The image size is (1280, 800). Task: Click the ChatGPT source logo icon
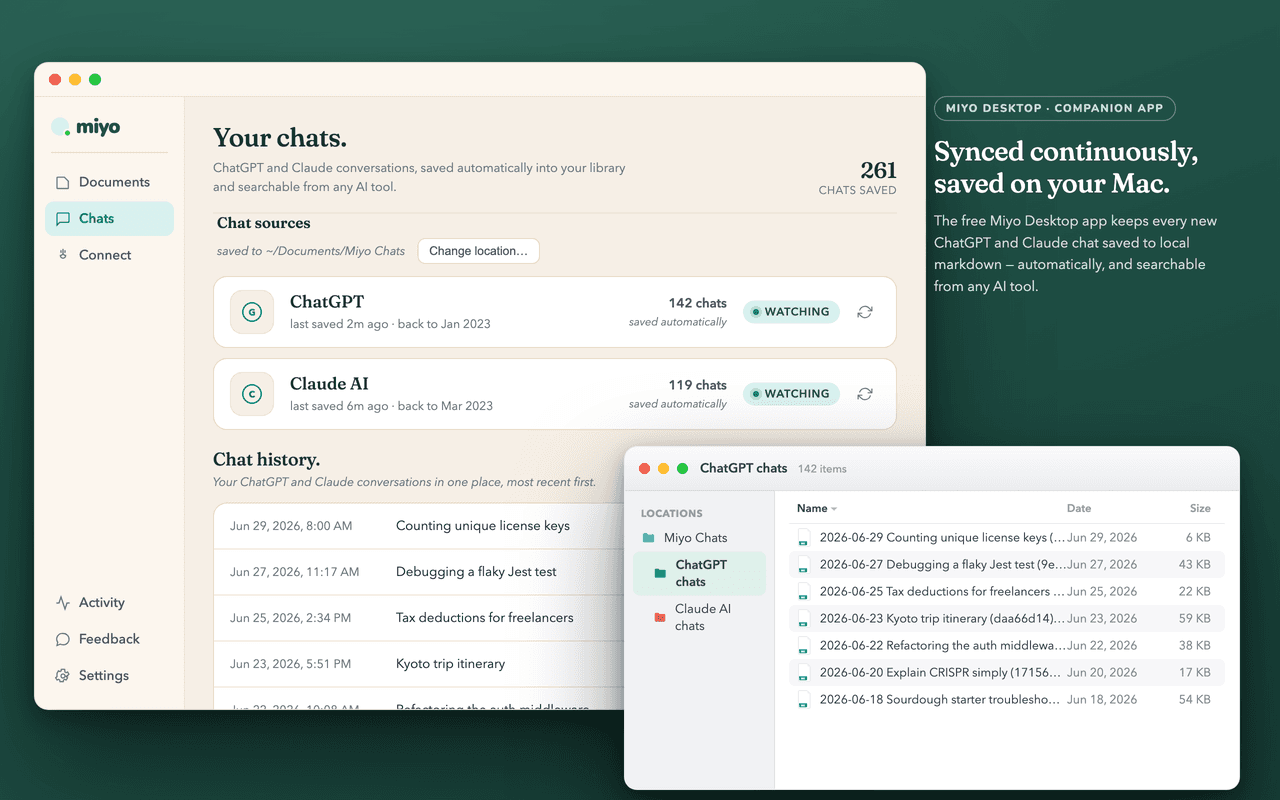252,312
